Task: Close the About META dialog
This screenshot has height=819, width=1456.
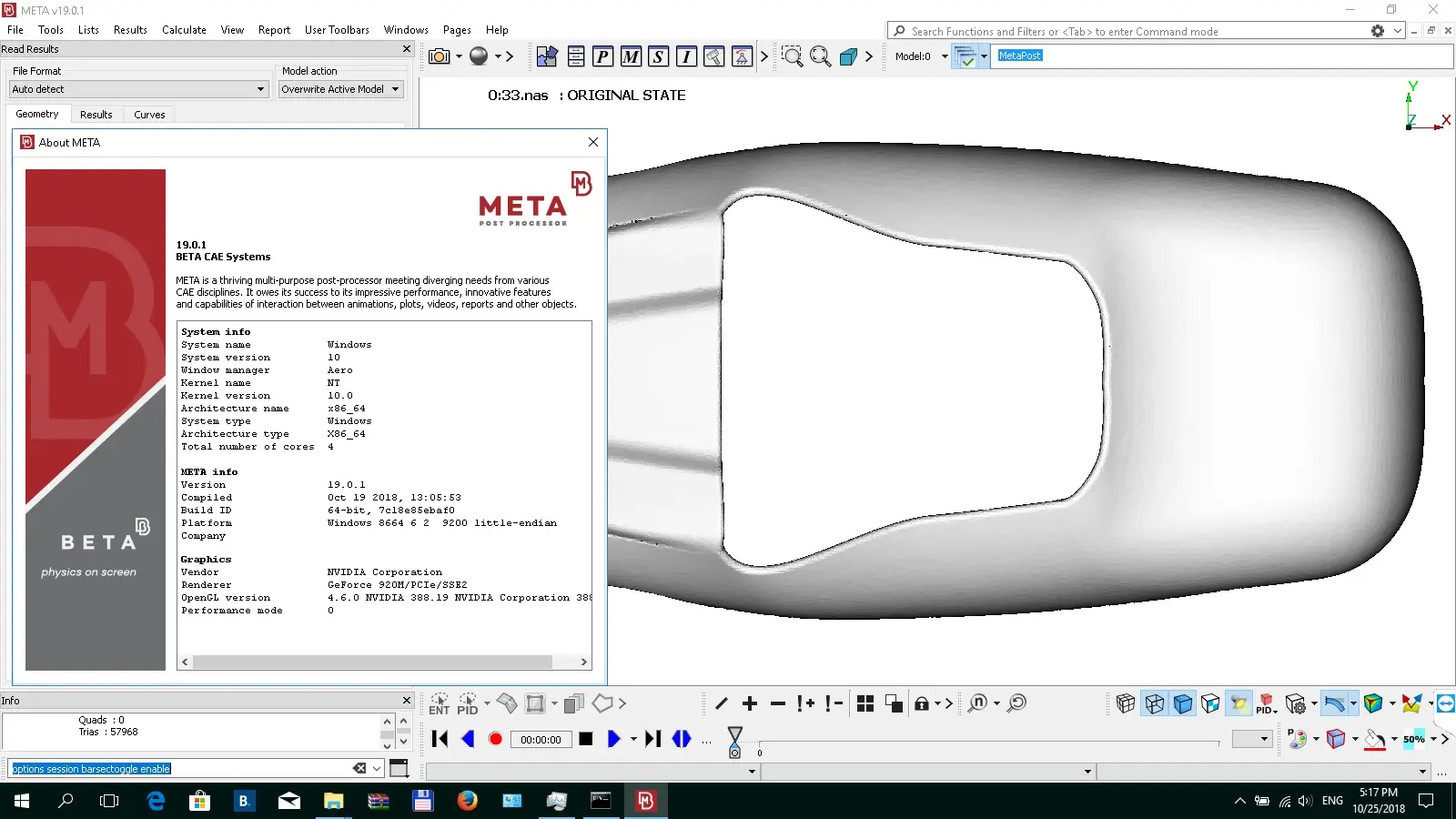Action: [592, 142]
